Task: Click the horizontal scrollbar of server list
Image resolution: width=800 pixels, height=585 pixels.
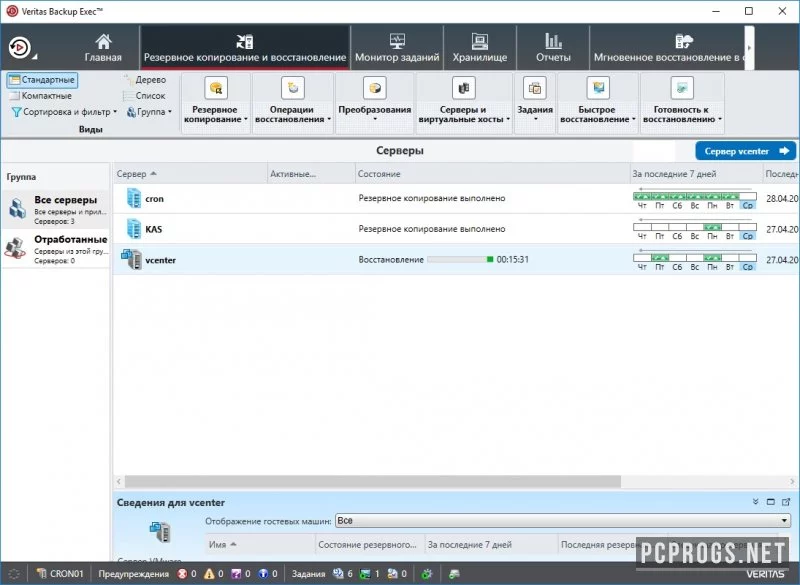Action: point(372,481)
